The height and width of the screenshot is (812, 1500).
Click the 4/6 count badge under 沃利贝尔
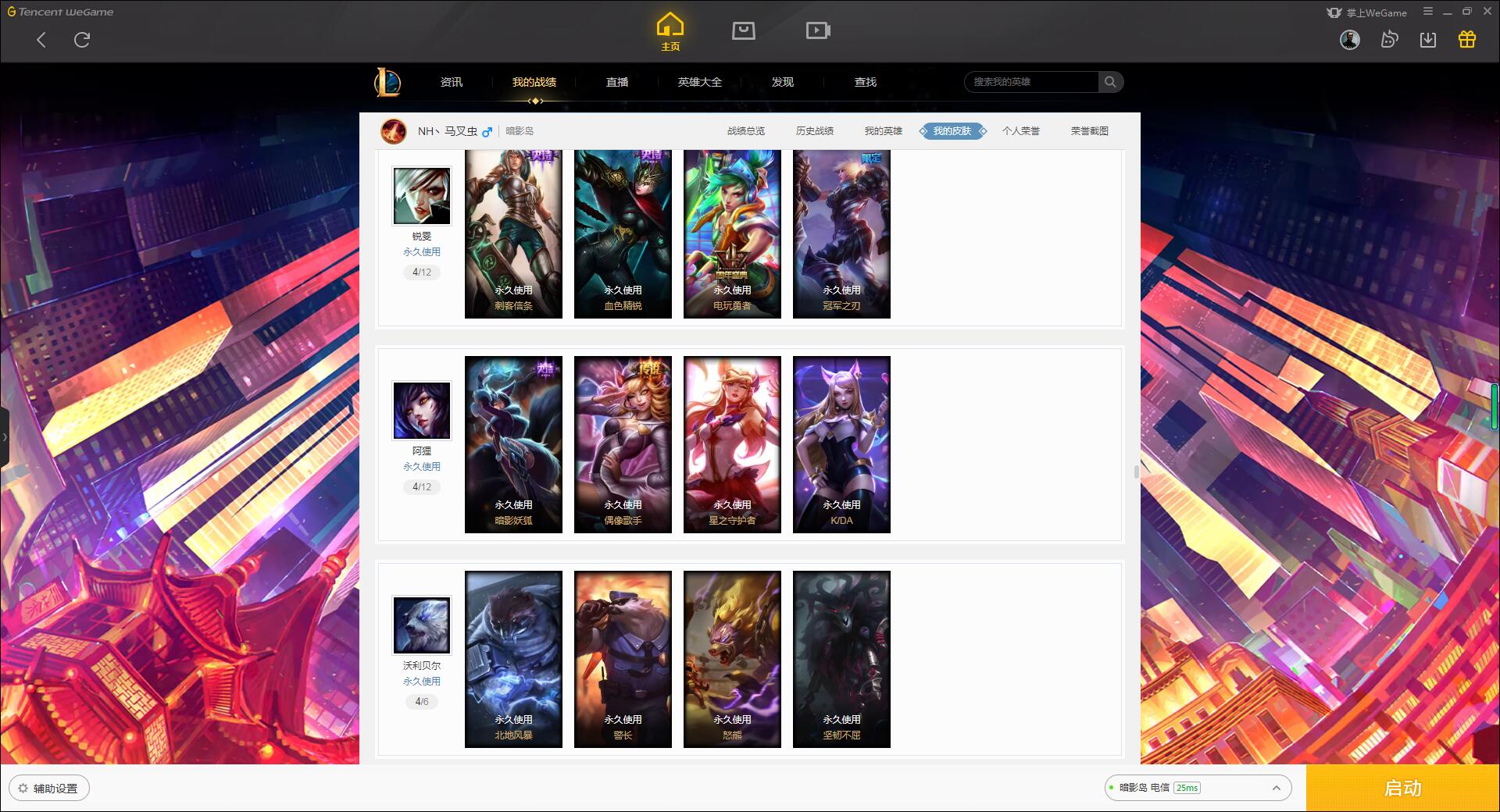tap(422, 702)
